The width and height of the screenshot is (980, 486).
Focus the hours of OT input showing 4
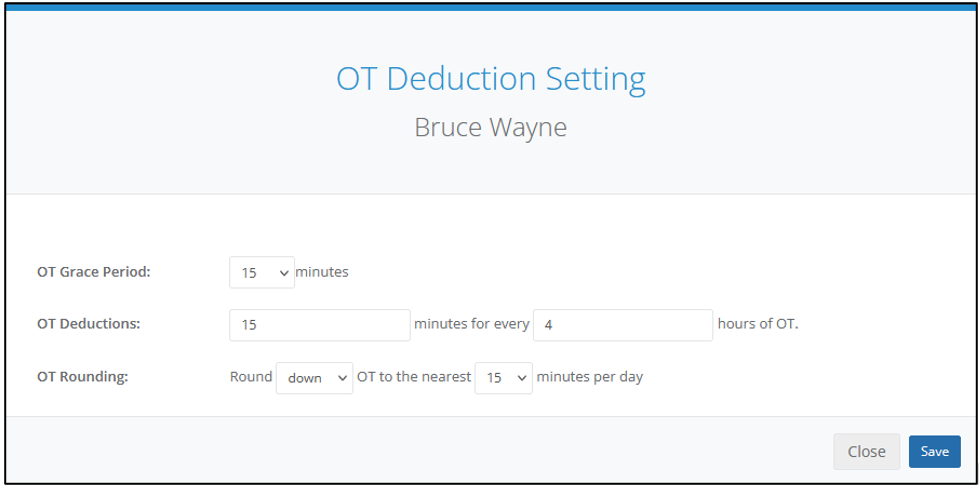pos(623,325)
